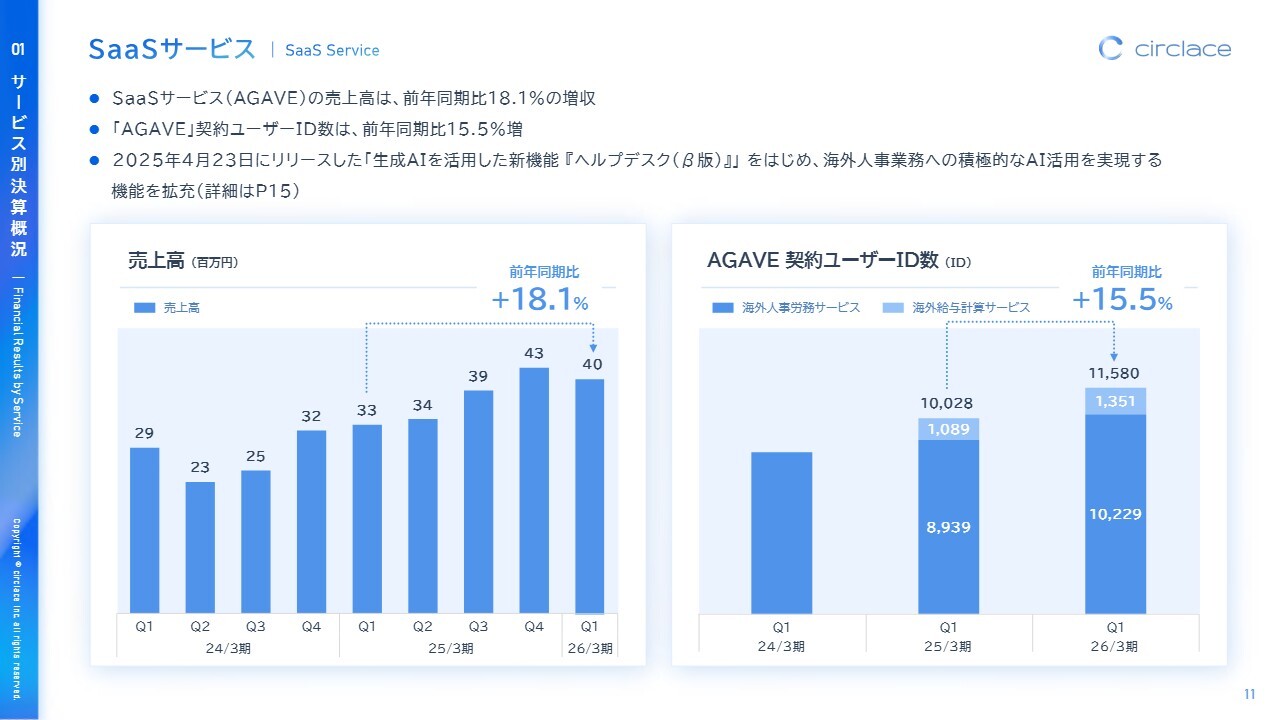Click the unlabeled Q1 24/3期 bar in AGAVE chart
Viewport: 1280px width, 720px height.
click(781, 533)
